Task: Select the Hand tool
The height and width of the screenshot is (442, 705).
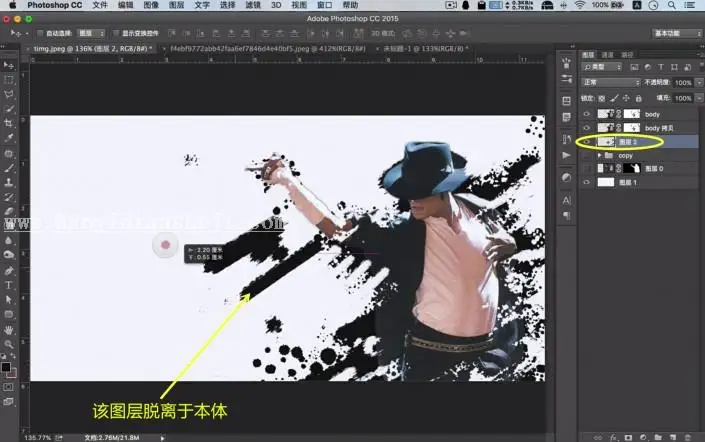Action: click(9, 330)
